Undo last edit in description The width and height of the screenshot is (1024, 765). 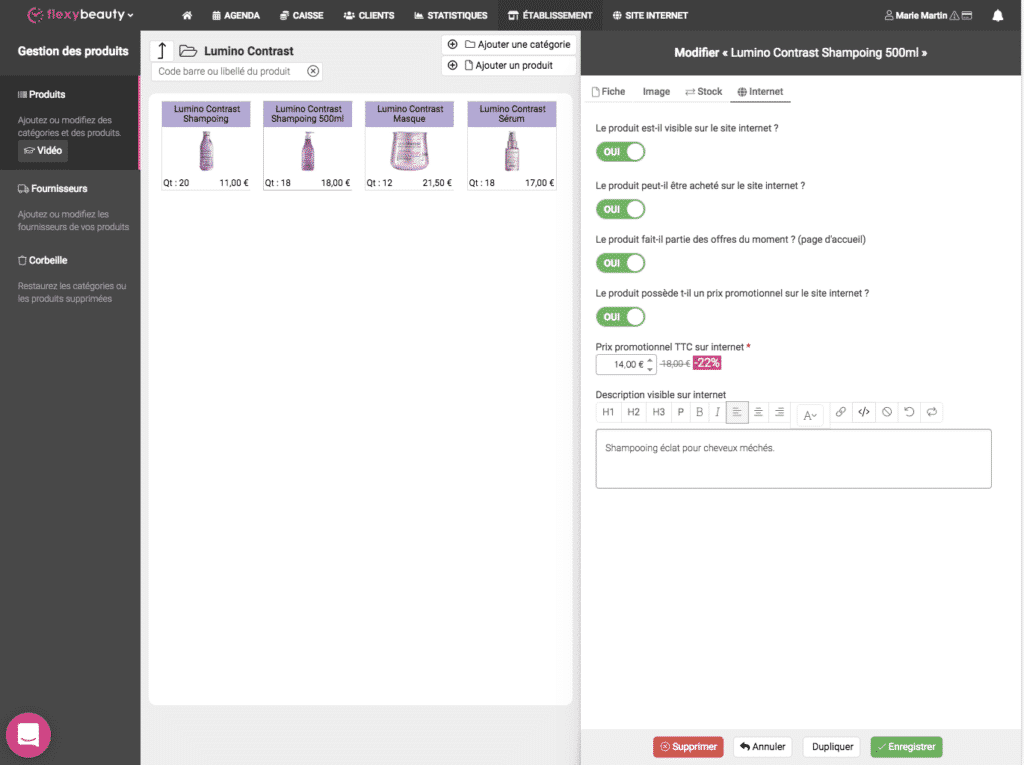tap(909, 412)
